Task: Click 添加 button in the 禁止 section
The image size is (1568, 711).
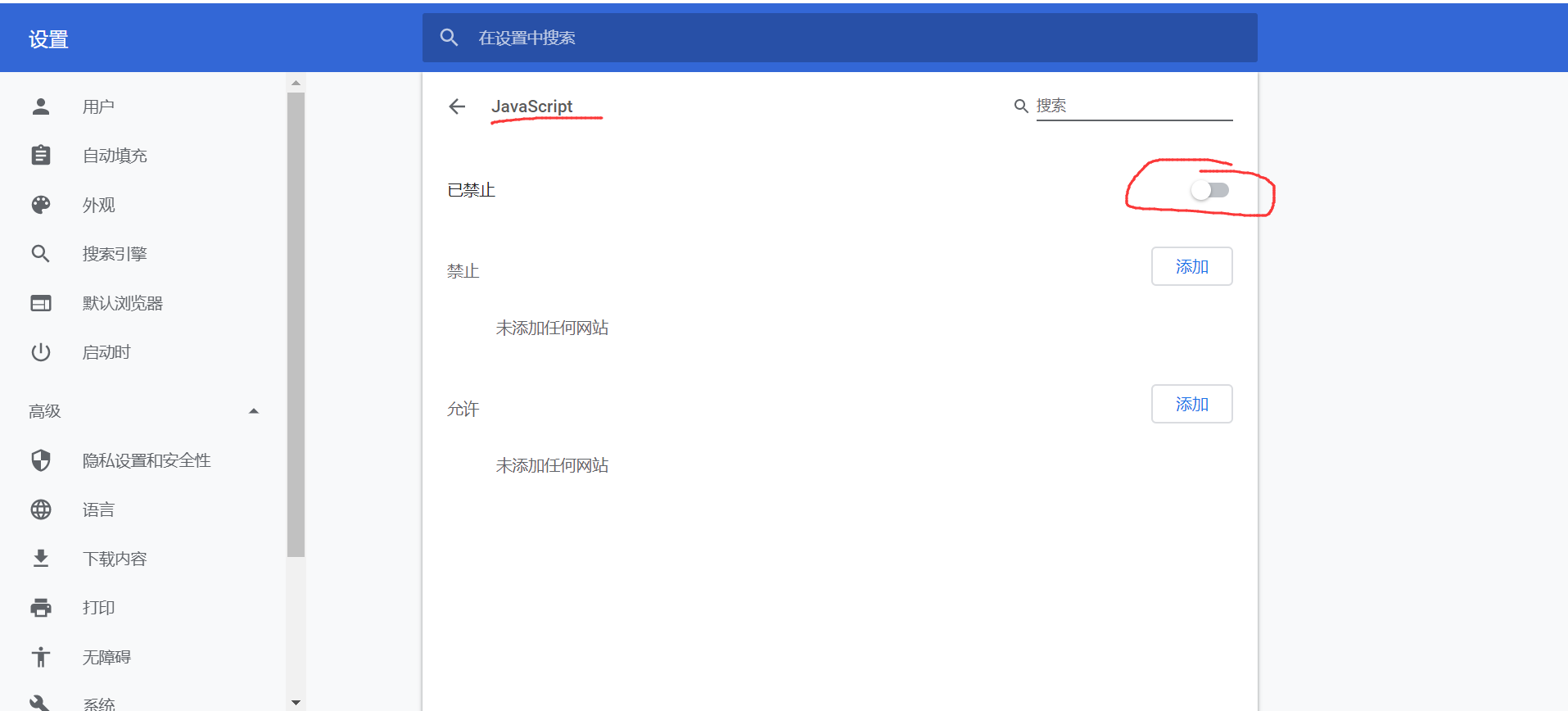Action: point(1191,266)
